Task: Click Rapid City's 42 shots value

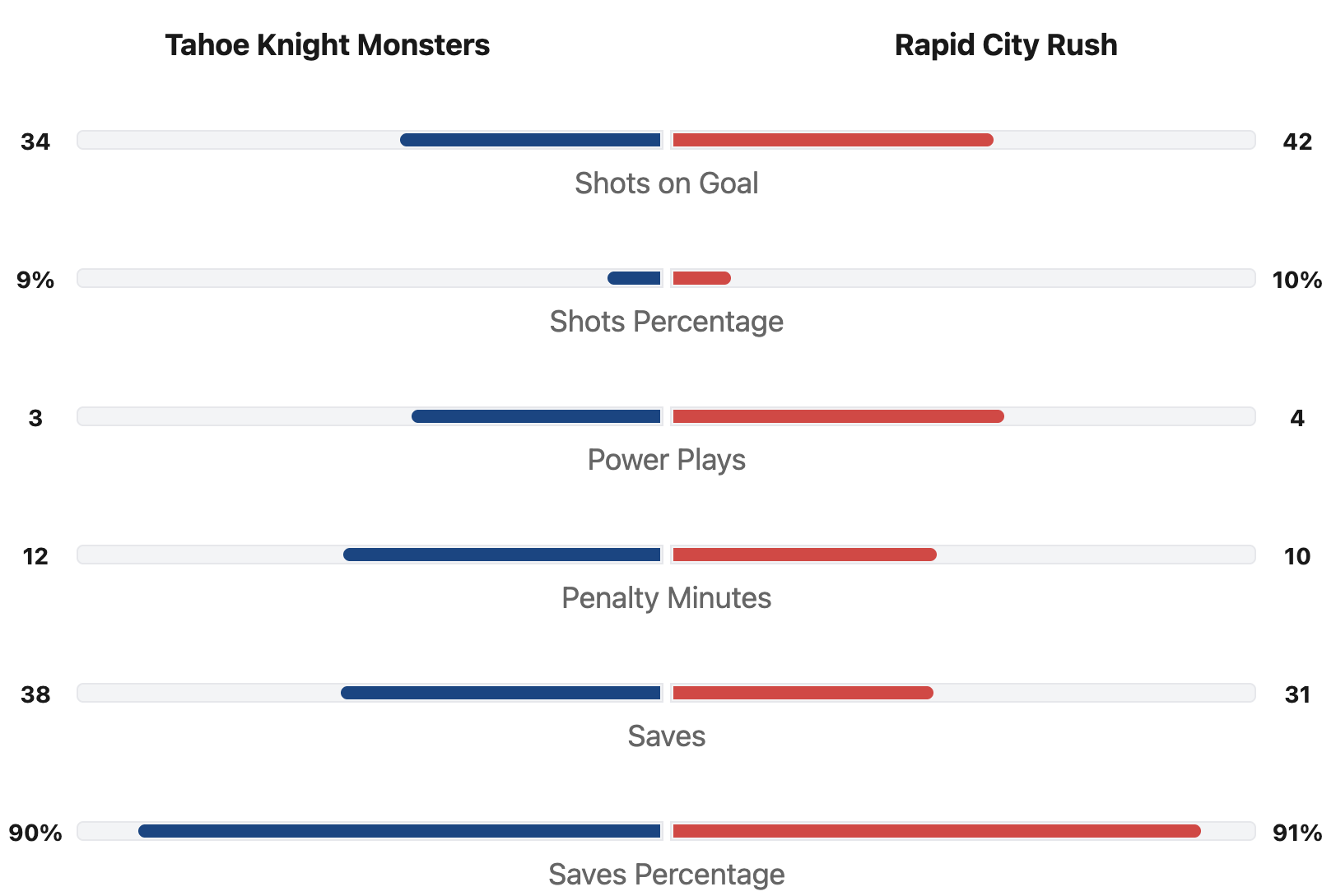Action: pyautogui.click(x=1296, y=142)
